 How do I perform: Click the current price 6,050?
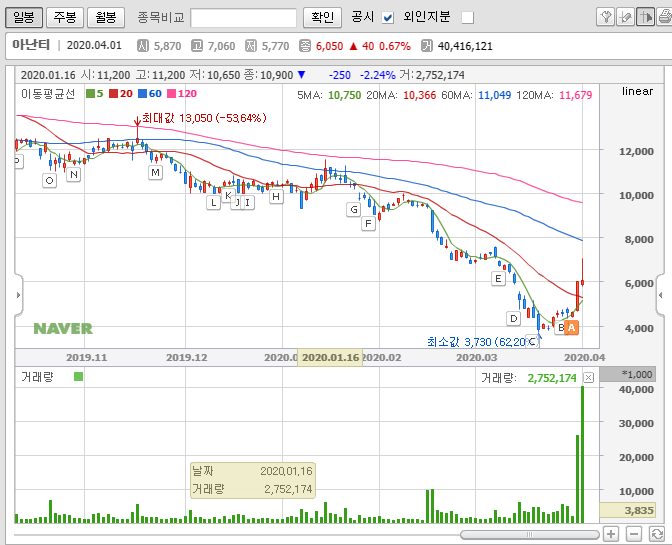pos(329,46)
